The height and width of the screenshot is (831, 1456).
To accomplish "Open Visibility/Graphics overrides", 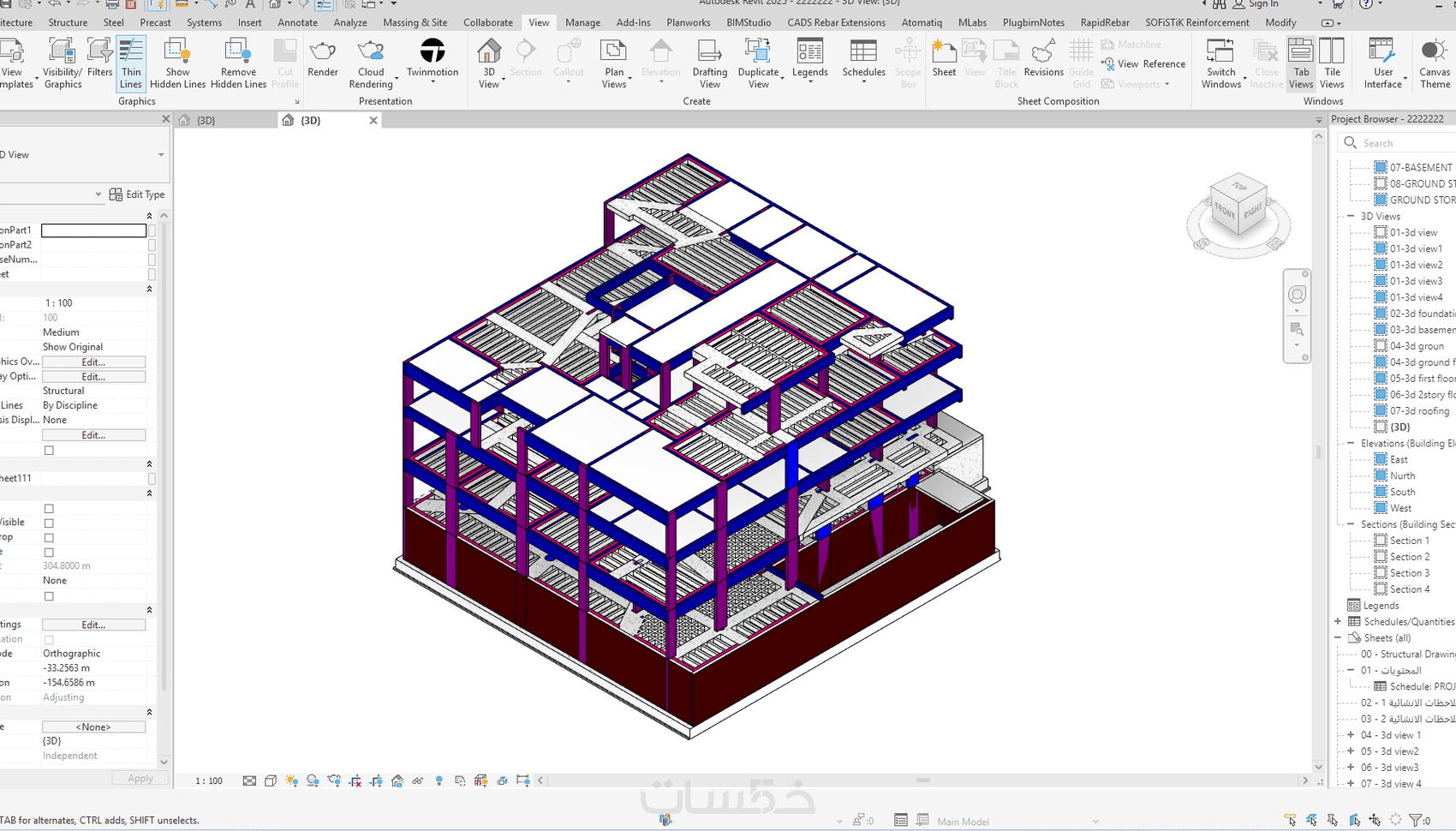I will click(63, 63).
